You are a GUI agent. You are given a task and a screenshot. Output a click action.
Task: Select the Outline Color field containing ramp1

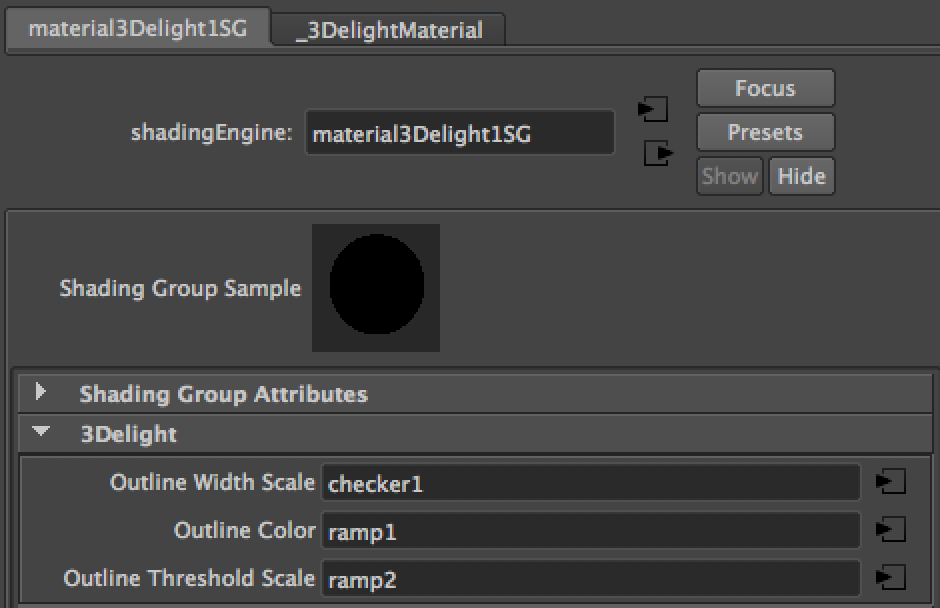(x=590, y=531)
